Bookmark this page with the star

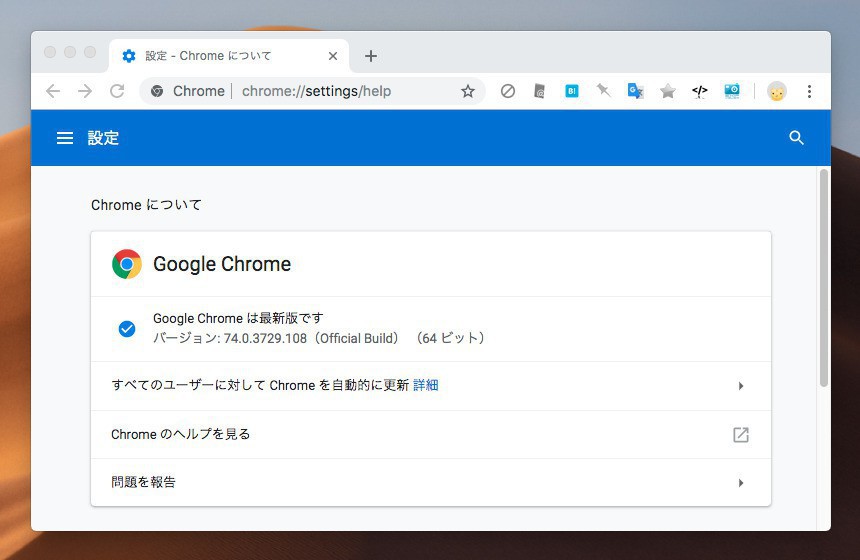[x=468, y=91]
